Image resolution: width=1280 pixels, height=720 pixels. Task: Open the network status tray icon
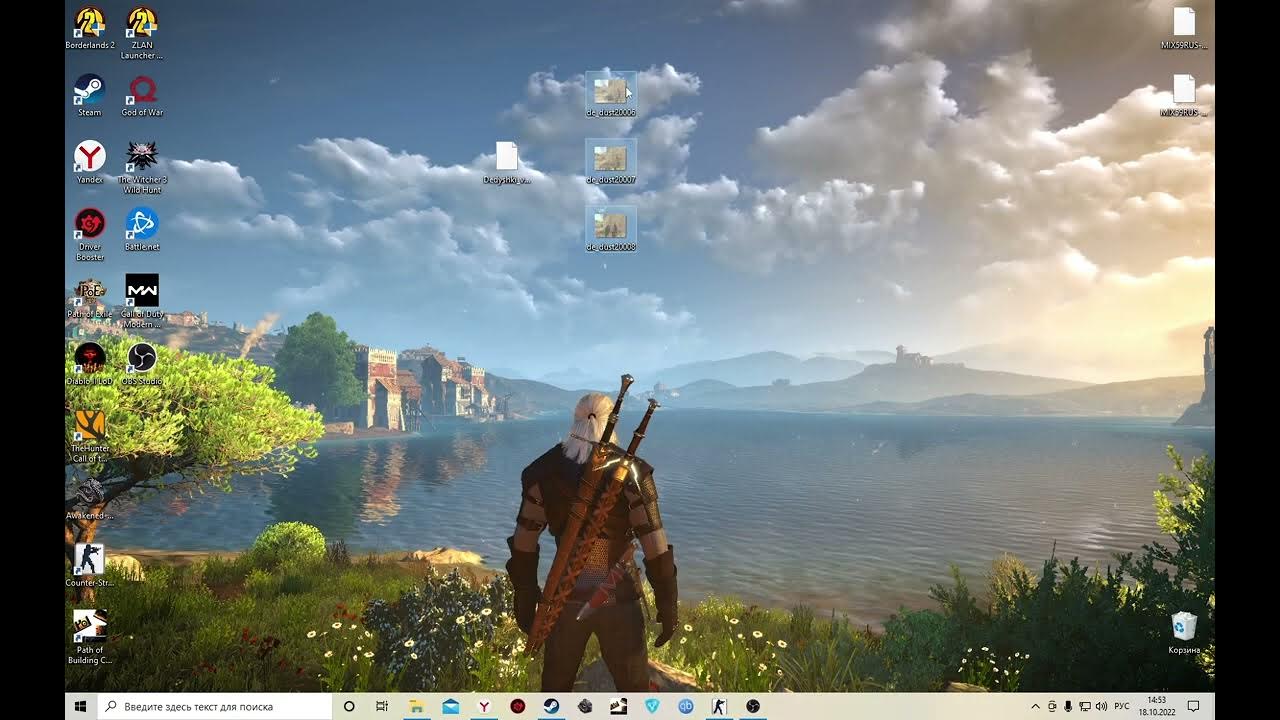pos(1085,707)
